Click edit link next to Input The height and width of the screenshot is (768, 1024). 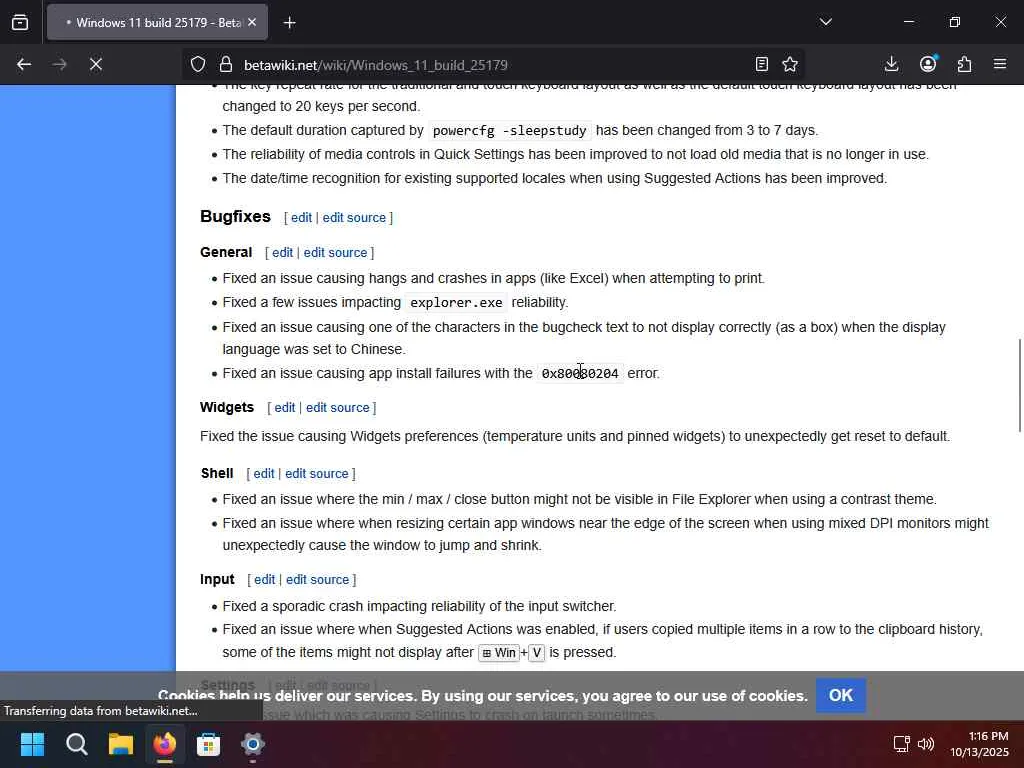point(264,579)
